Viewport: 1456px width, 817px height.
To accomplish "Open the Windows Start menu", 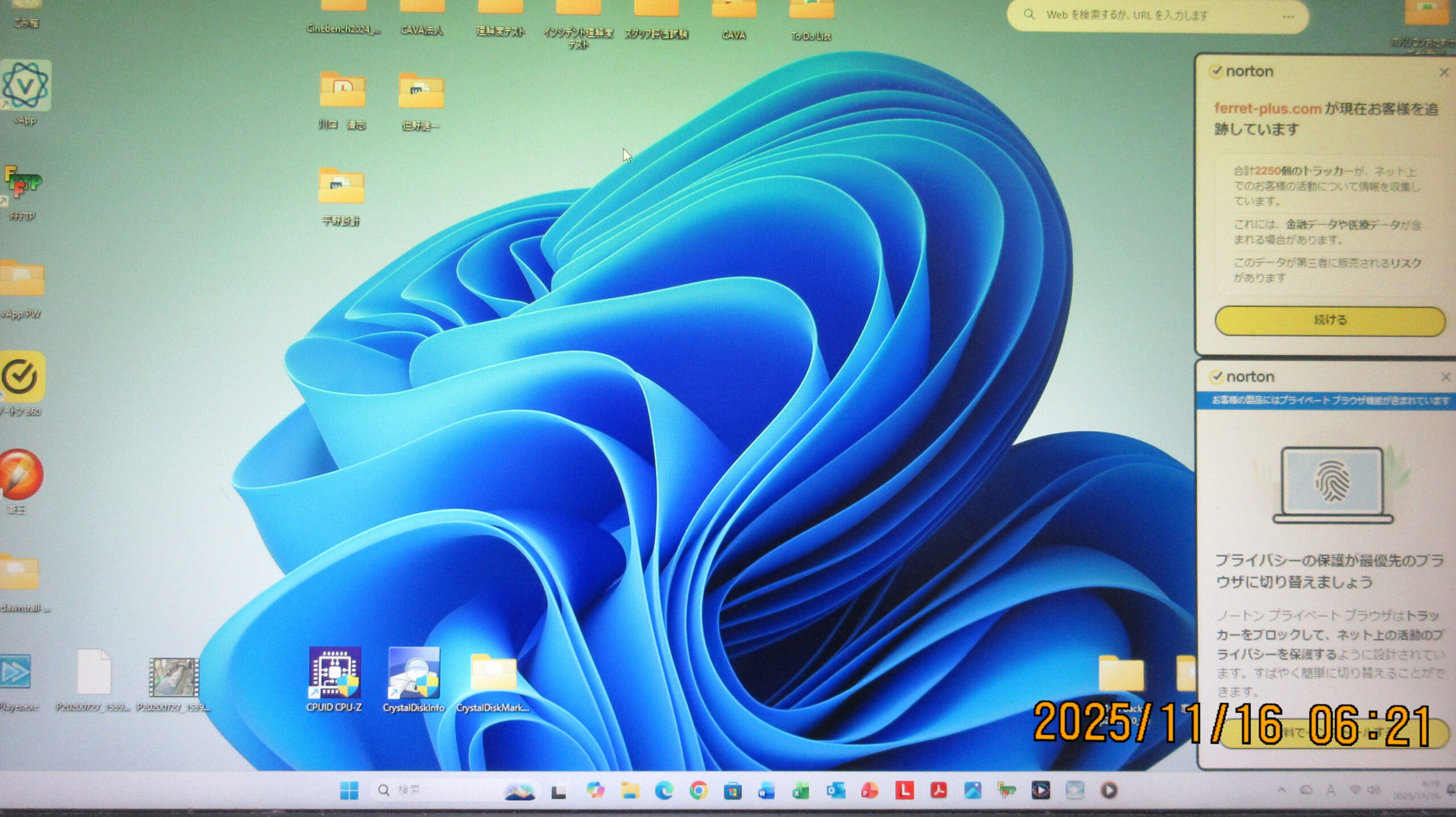I will point(349,790).
